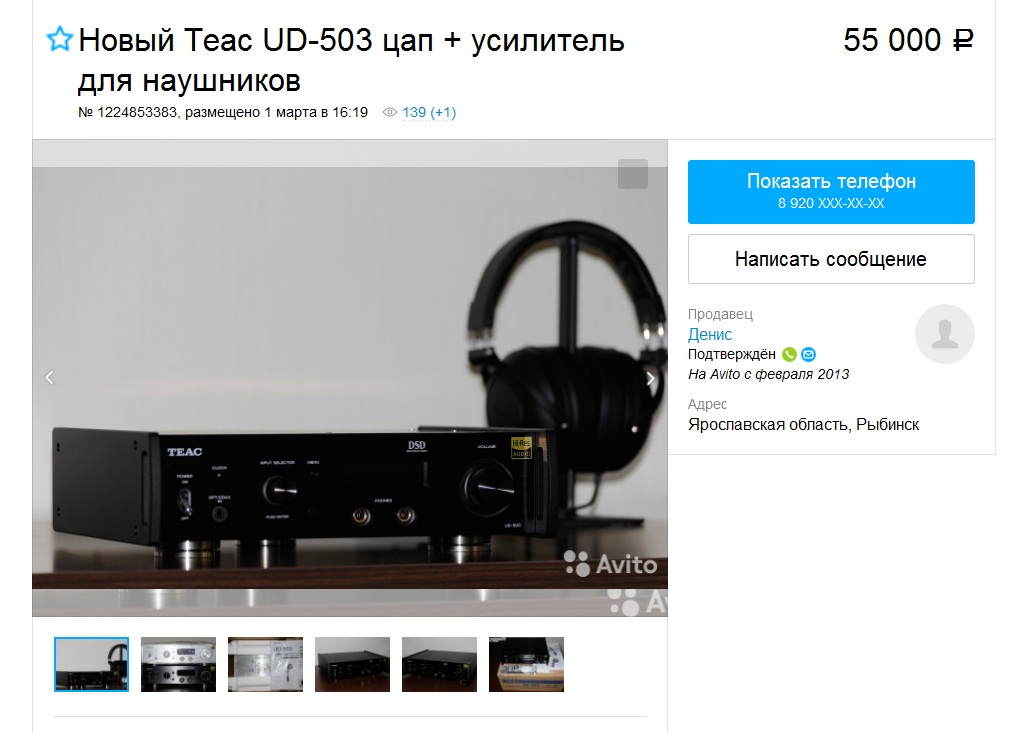Select second thumbnail of silver units
The width and height of the screenshot is (1027, 733).
click(178, 664)
